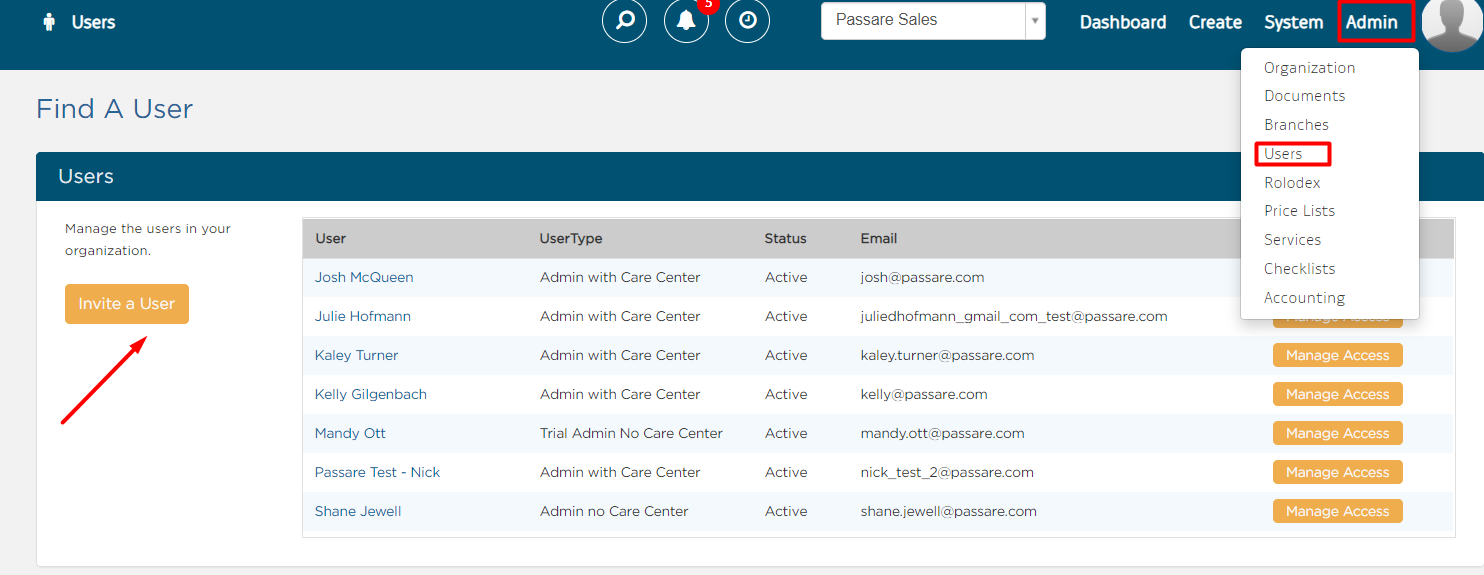Image resolution: width=1484 pixels, height=575 pixels.
Task: Click Admin no Care Center cell
Action: tap(614, 511)
